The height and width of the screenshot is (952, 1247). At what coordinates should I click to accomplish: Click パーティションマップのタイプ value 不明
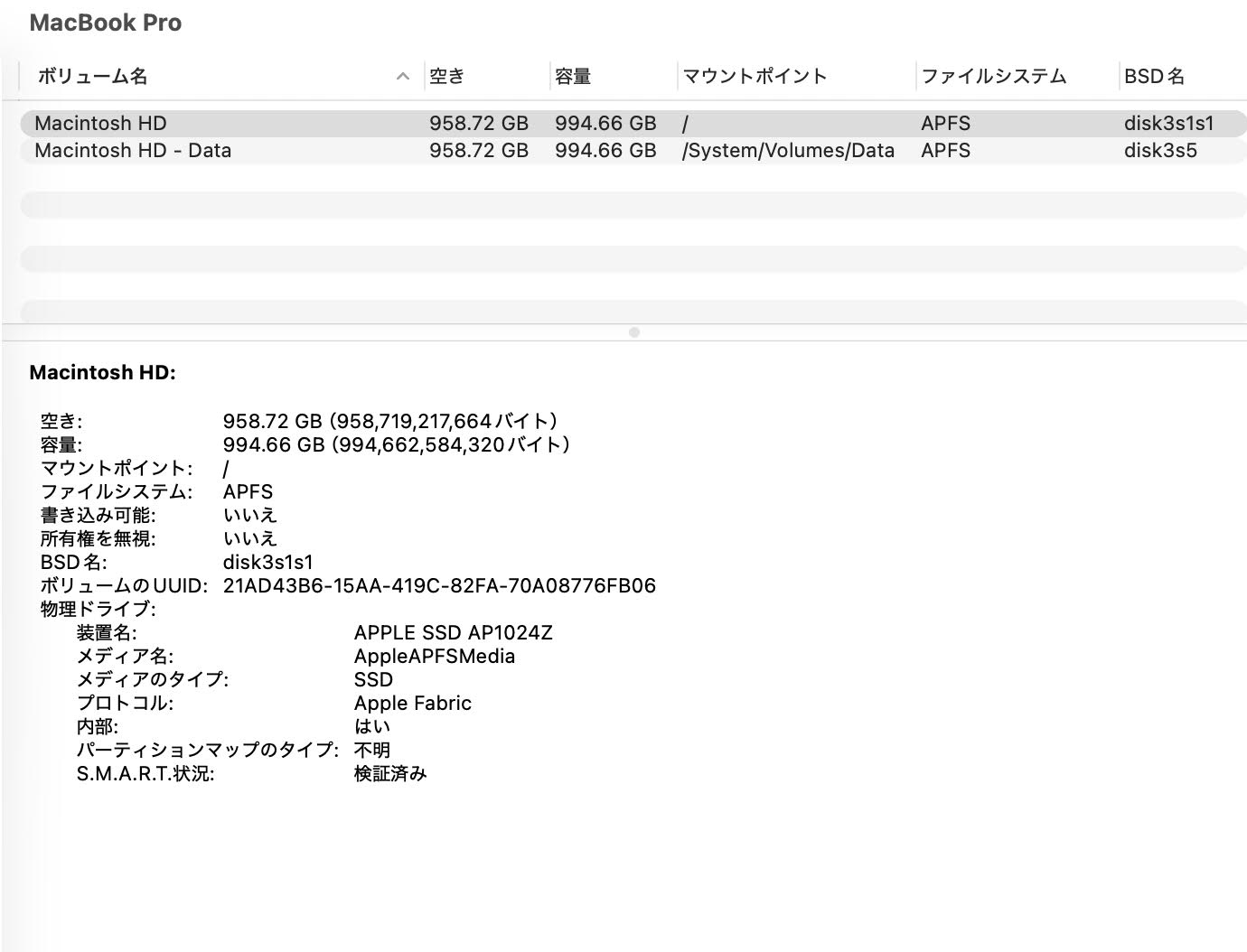[x=372, y=750]
